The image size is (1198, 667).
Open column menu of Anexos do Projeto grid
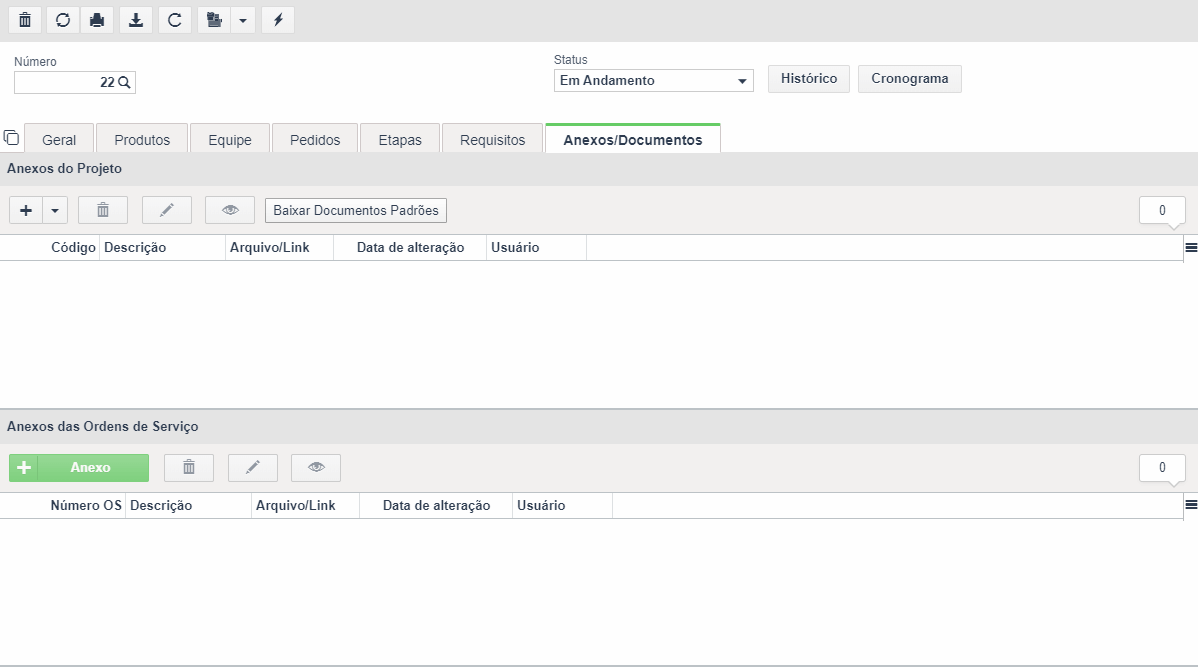[x=1190, y=248]
